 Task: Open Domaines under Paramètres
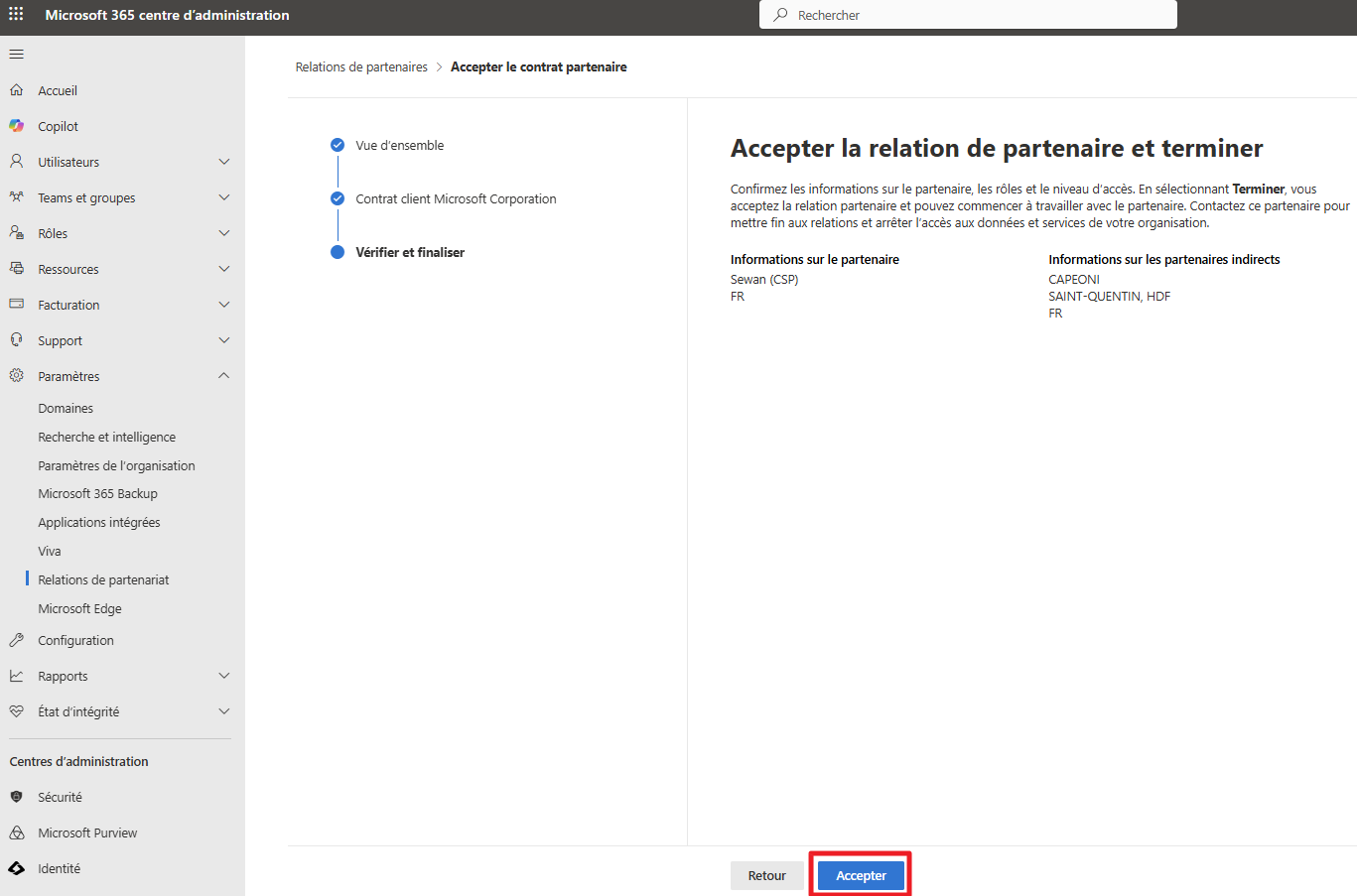[66, 408]
